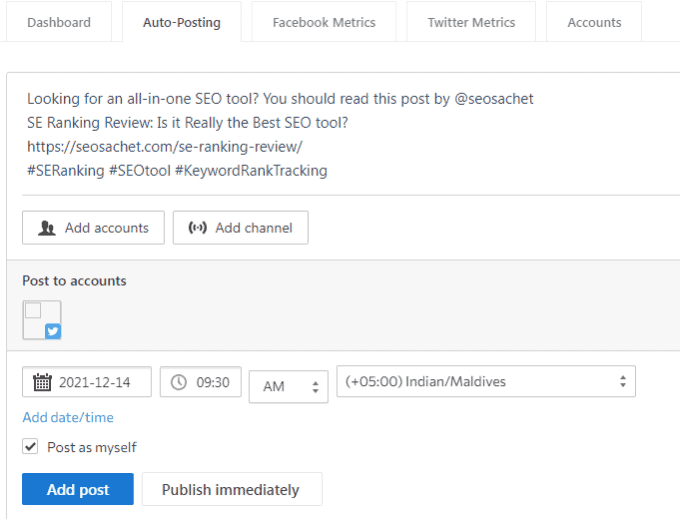
Task: Open the Indian/Maldives timezone dropdown
Action: click(486, 381)
